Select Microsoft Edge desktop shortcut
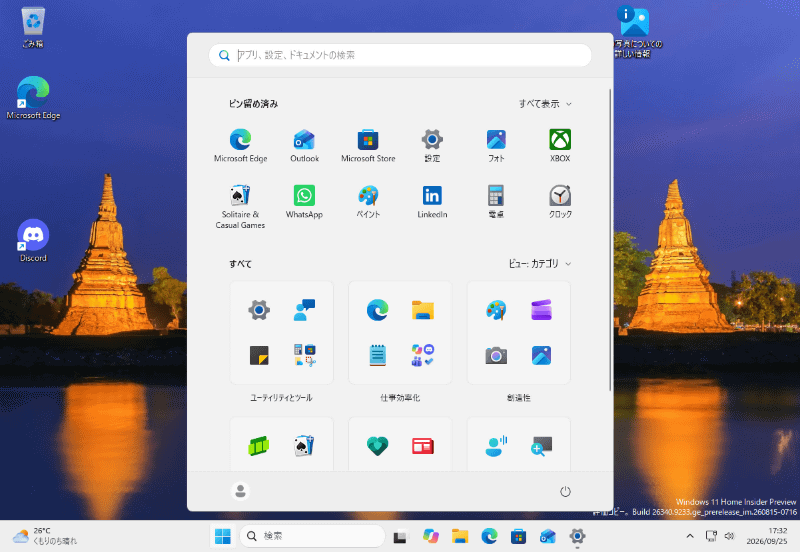 point(33,98)
